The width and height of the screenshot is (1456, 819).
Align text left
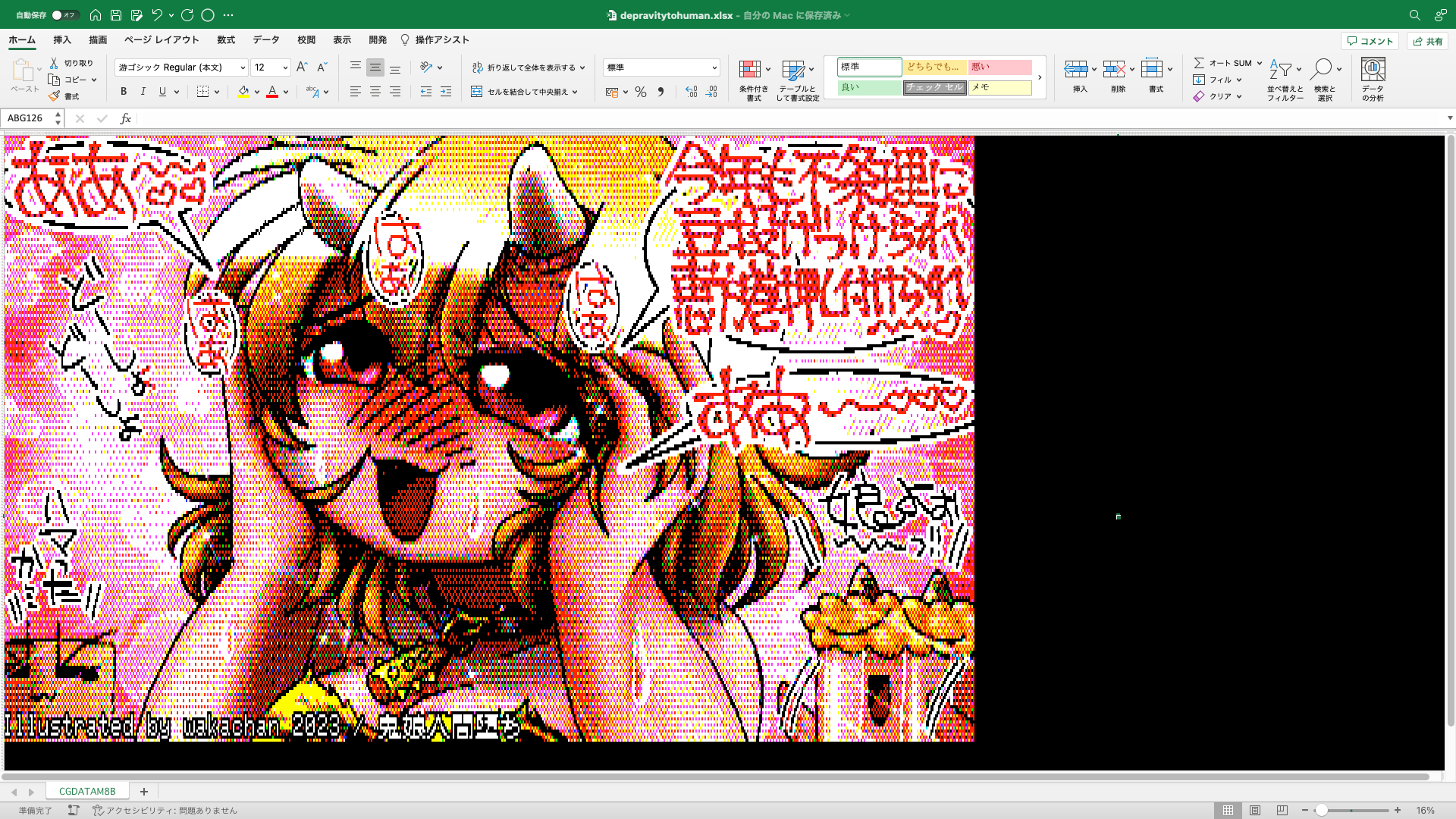pos(355,92)
